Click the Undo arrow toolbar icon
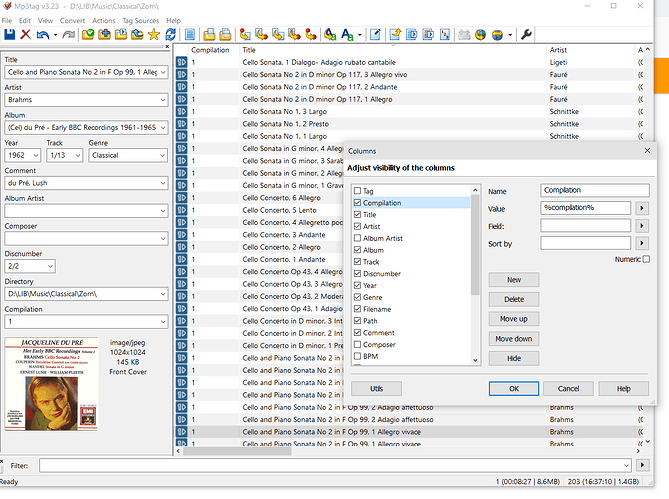The image size is (669, 499). click(x=43, y=35)
